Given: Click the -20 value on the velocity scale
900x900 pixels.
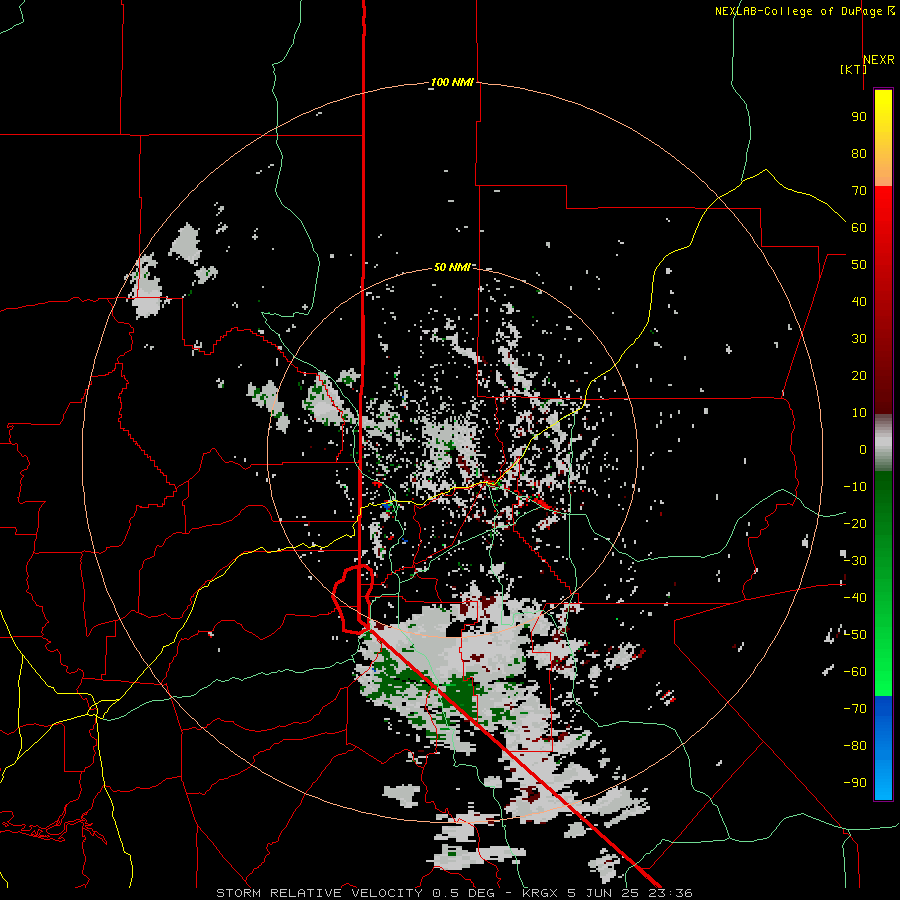Looking at the screenshot, I should pyautogui.click(x=855, y=524).
